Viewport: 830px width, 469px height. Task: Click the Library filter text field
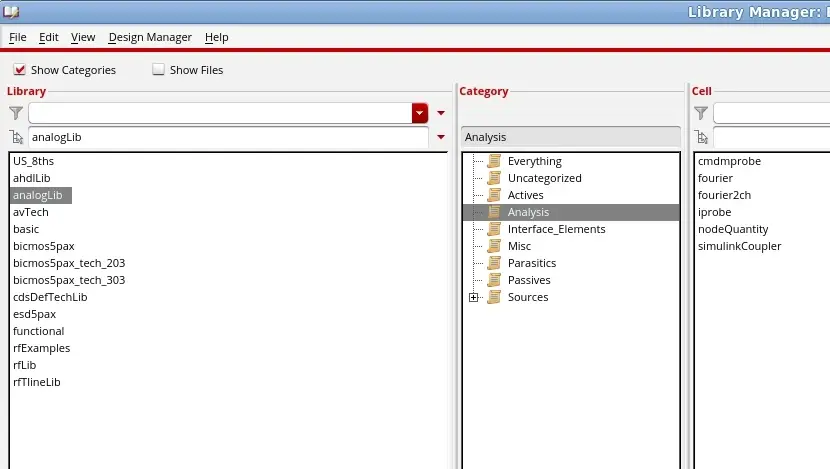pos(220,113)
